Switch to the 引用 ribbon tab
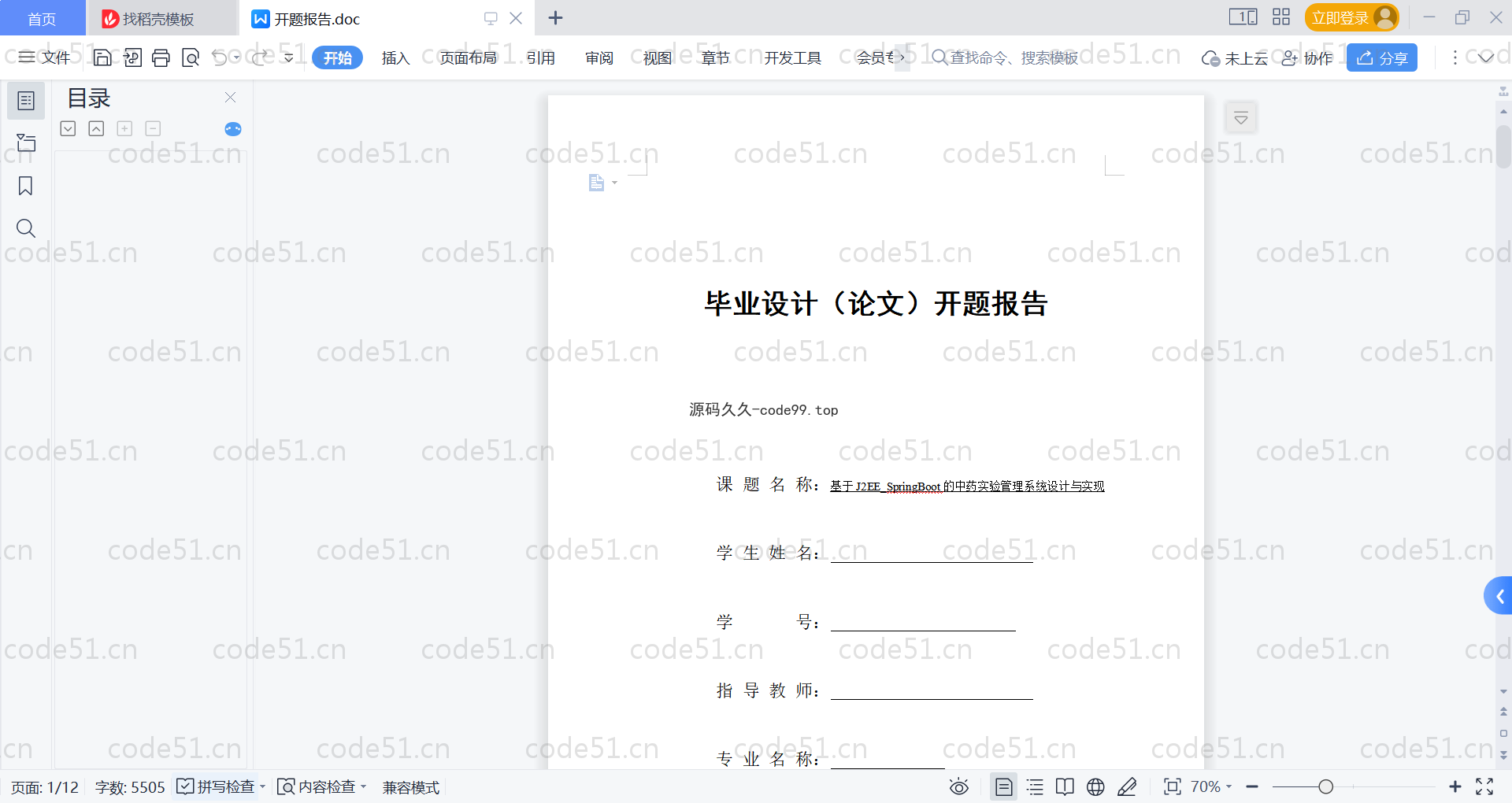The height and width of the screenshot is (803, 1512). coord(541,57)
